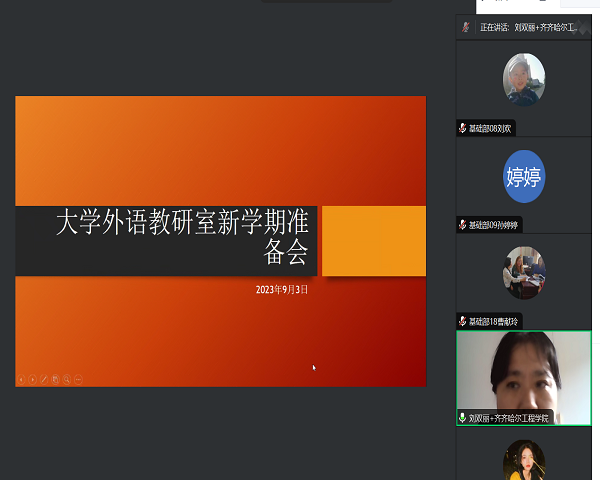600x480 pixels.
Task: Select 基础部08刘欢 participant avatar
Action: 524,80
